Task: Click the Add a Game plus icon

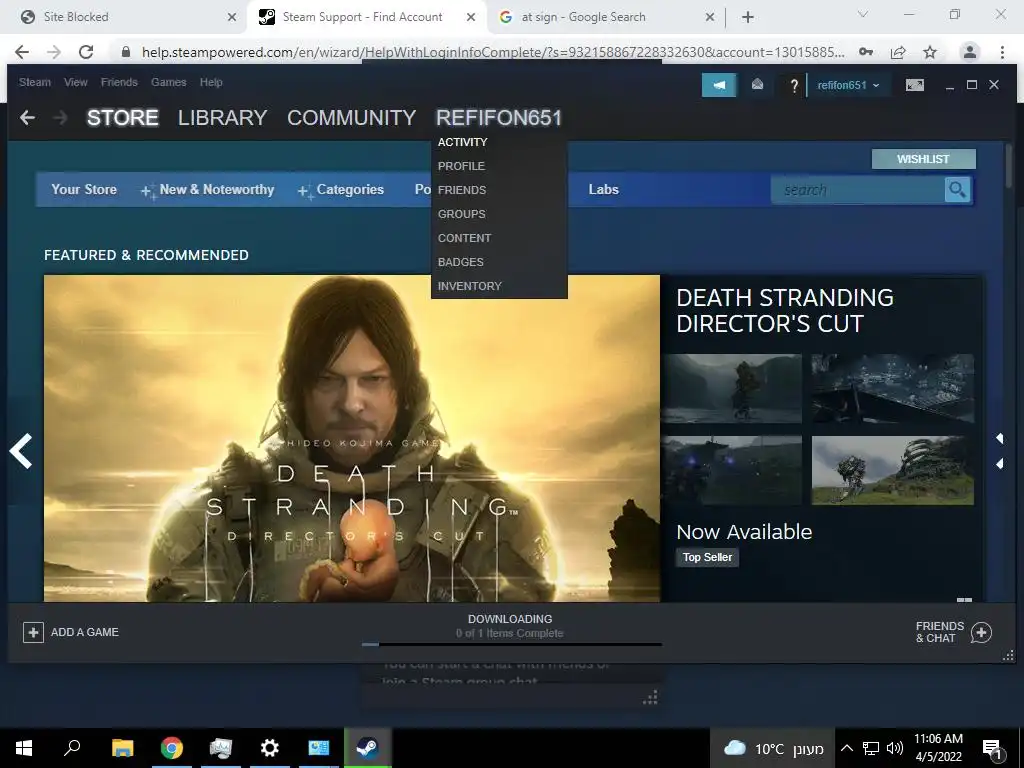Action: click(x=33, y=632)
